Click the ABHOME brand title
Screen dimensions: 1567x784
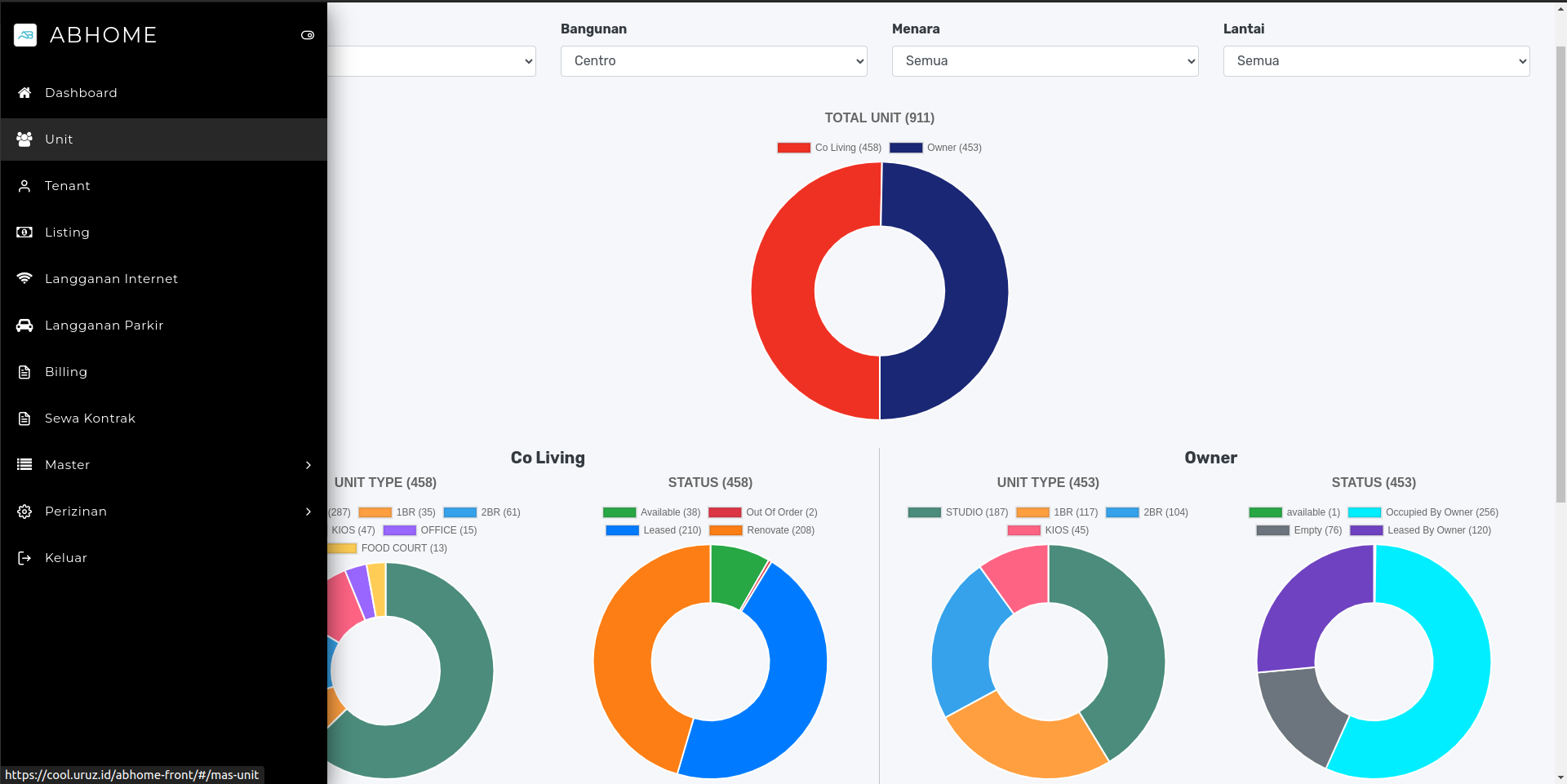click(104, 35)
